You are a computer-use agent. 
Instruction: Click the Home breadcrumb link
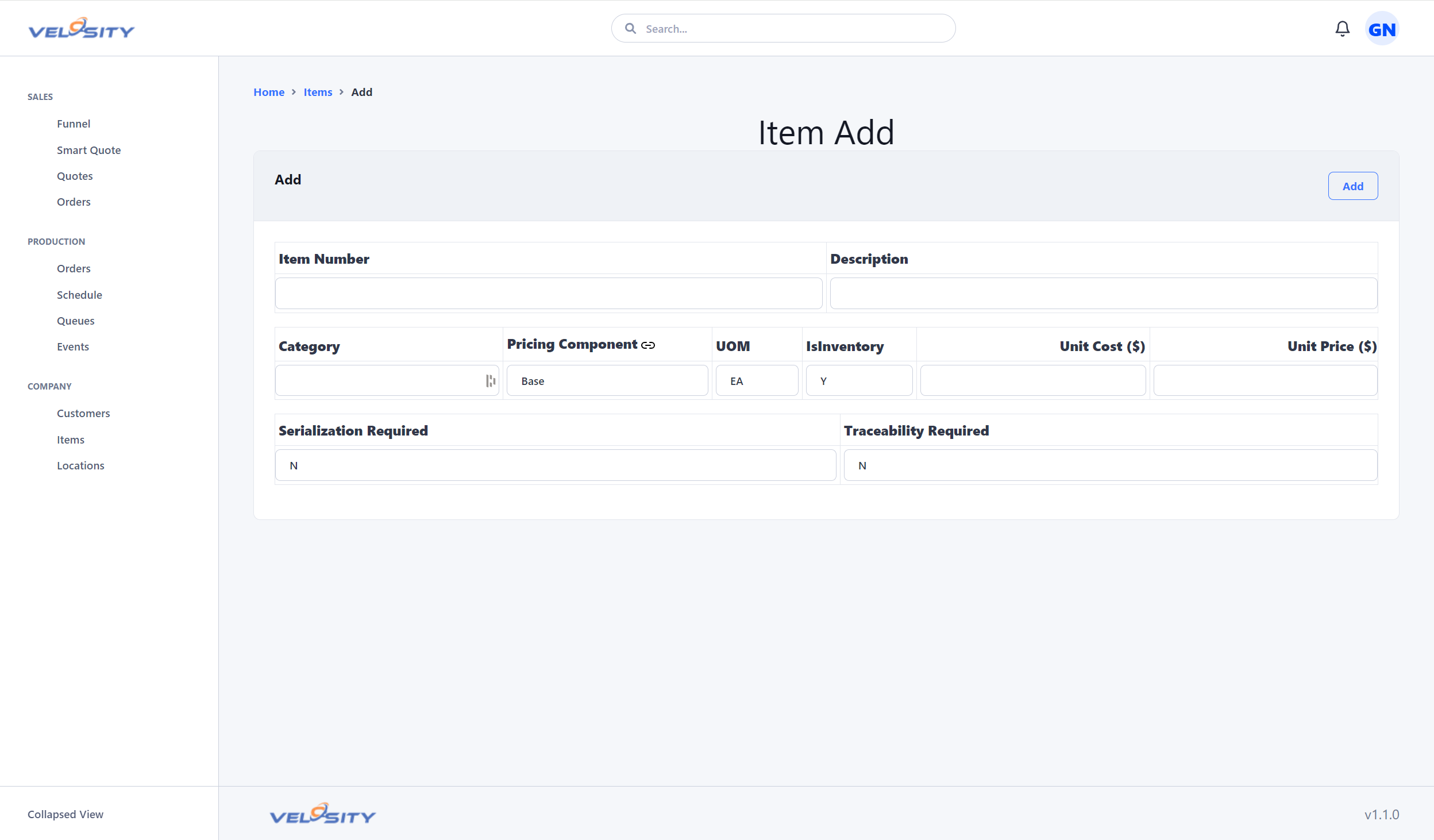[x=268, y=92]
